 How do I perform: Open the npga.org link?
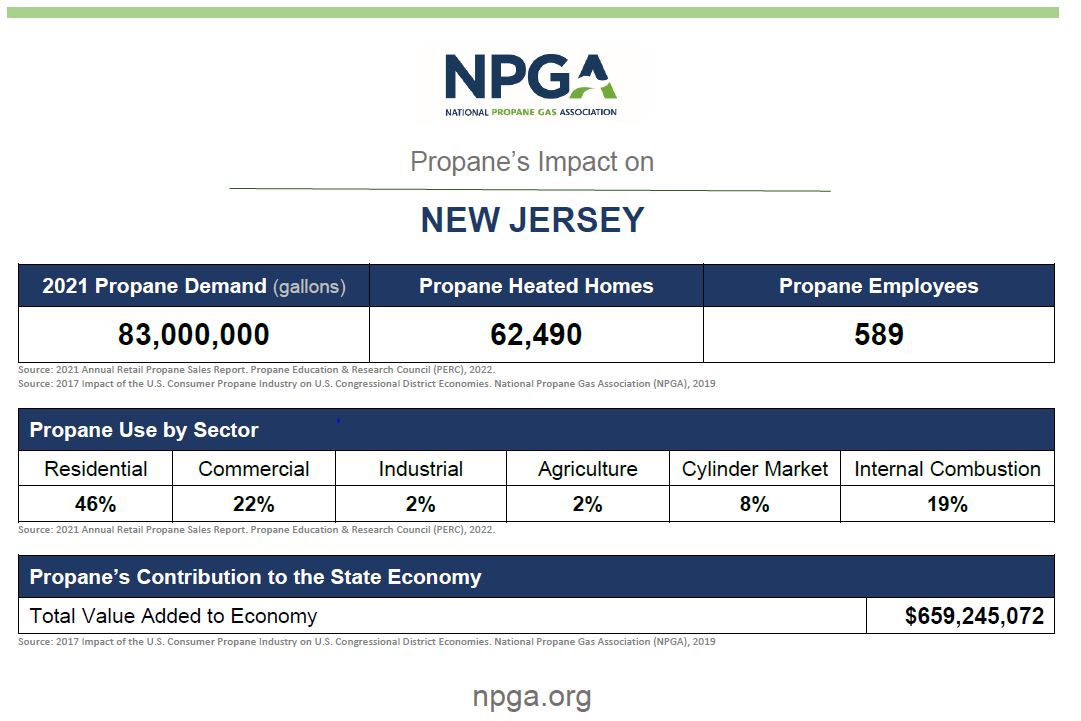(x=531, y=696)
